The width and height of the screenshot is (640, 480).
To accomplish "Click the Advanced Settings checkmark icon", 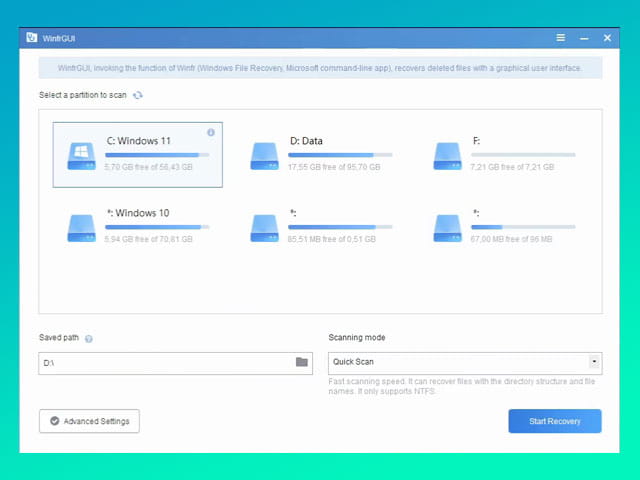I will 55,421.
